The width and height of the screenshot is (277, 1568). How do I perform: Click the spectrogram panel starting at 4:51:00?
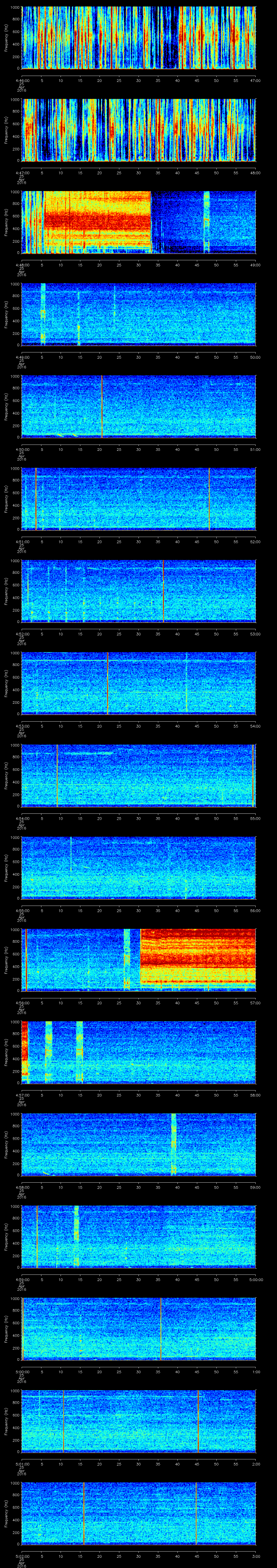pos(139,499)
